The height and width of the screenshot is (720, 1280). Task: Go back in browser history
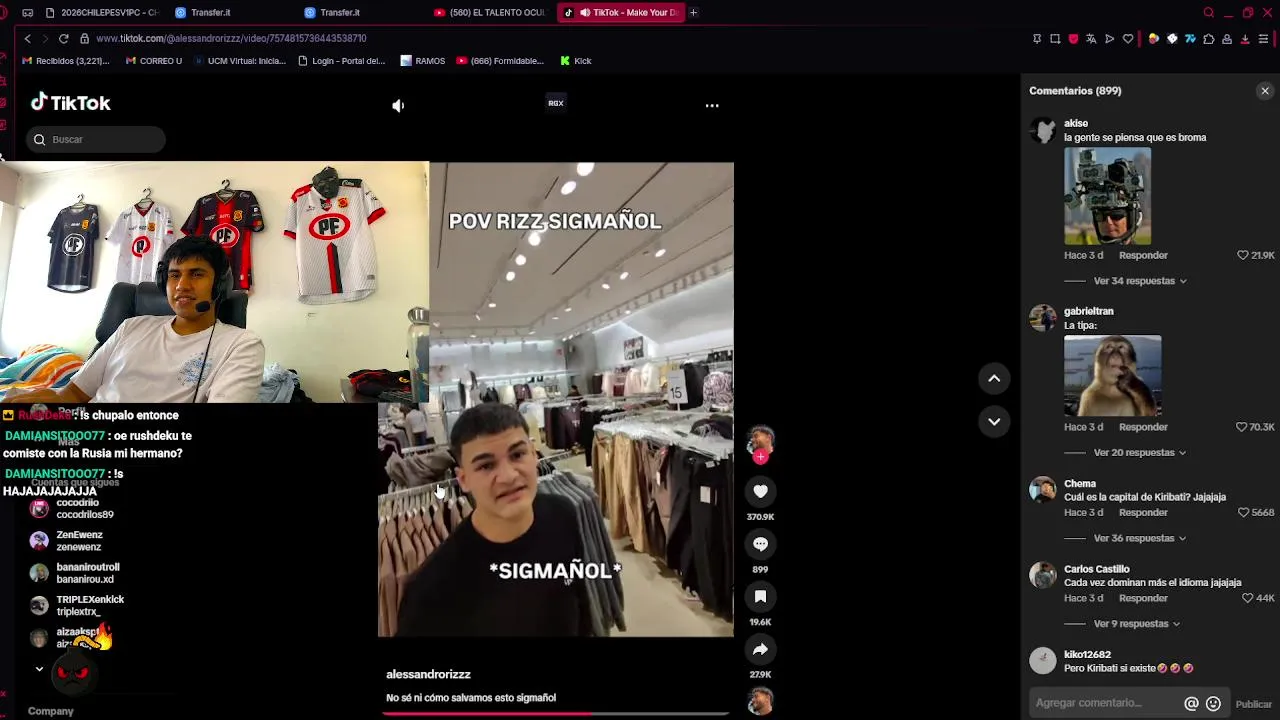(x=28, y=38)
